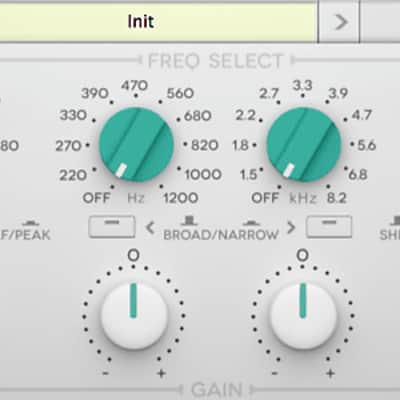Click the green kHz frequency select knob
Image resolution: width=400 pixels, height=400 pixels.
tap(304, 144)
